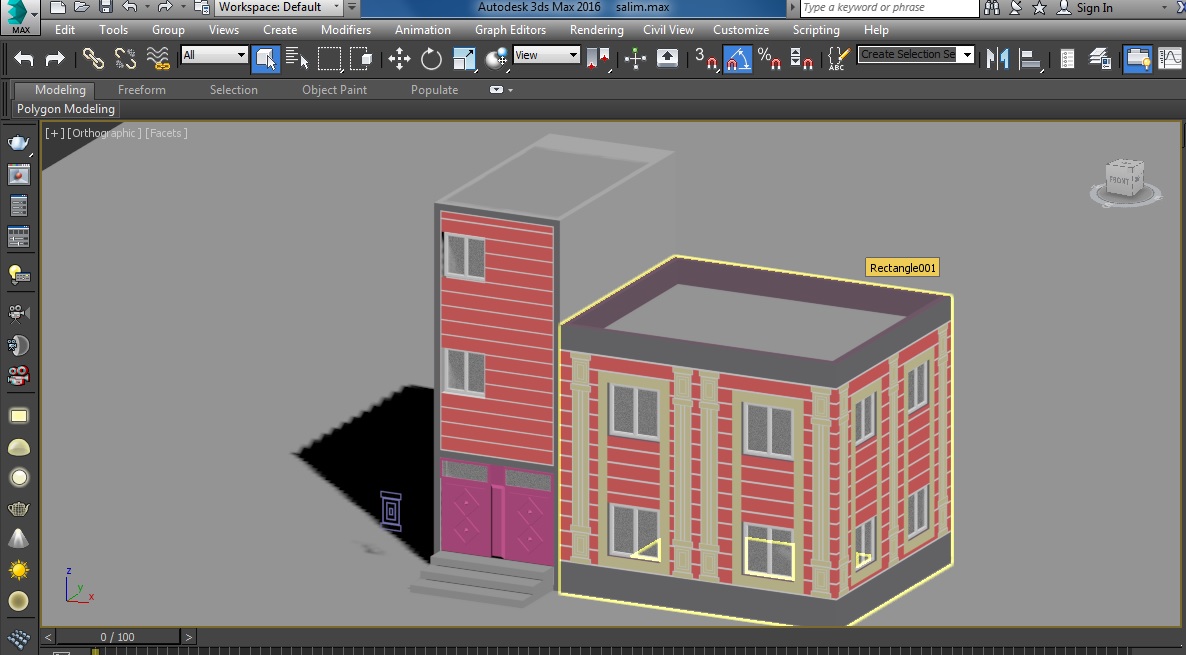This screenshot has height=655, width=1186.
Task: Activate the Select and Rotate tool
Action: click(431, 59)
